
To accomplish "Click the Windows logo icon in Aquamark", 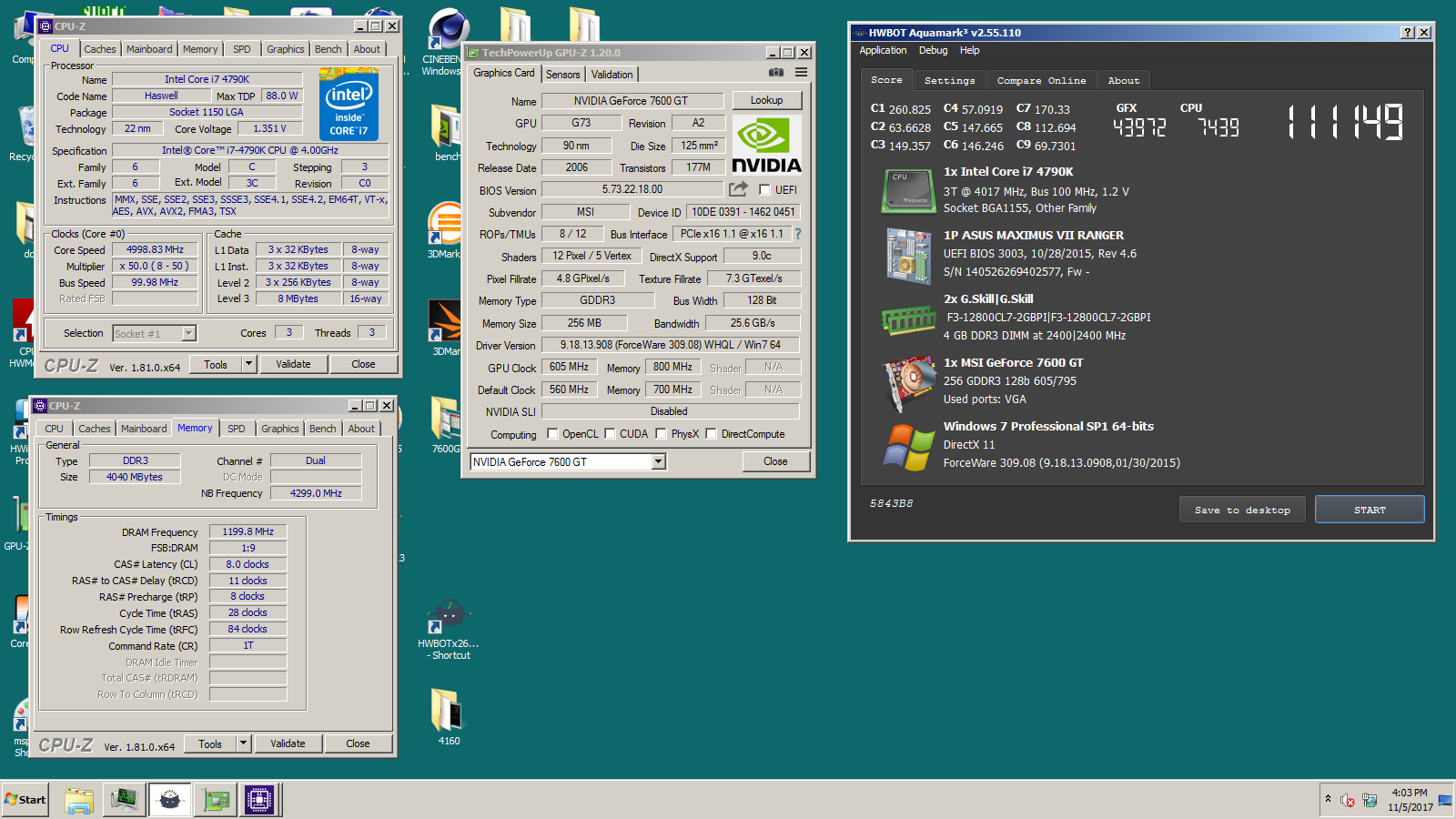I will 908,446.
